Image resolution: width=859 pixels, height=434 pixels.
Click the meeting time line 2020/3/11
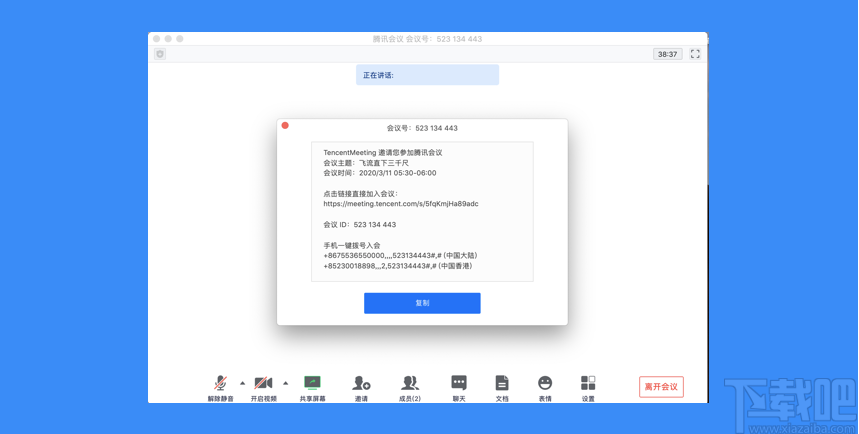tap(380, 173)
